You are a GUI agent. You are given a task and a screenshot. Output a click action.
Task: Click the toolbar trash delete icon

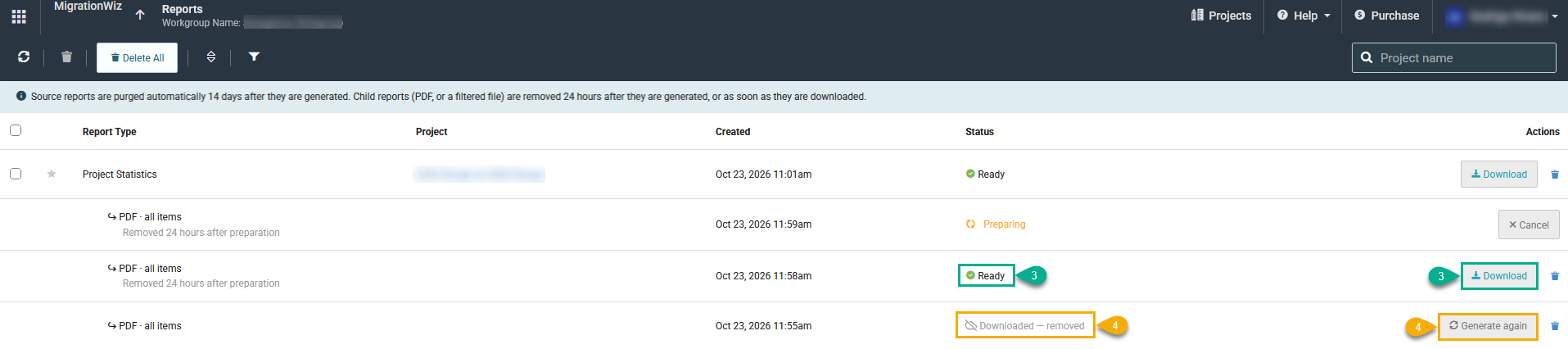66,57
